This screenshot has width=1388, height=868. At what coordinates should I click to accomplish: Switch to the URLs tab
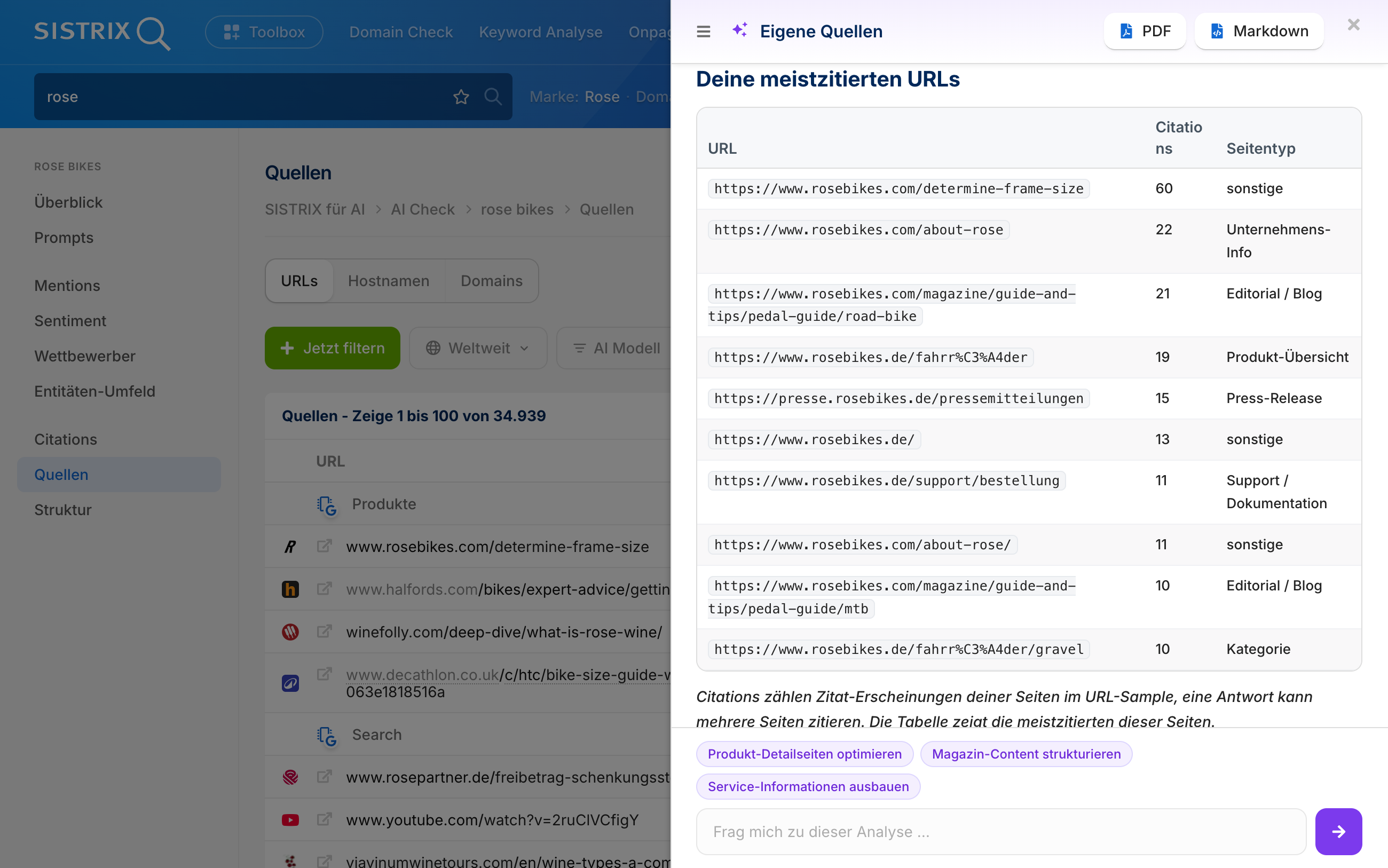click(x=299, y=281)
